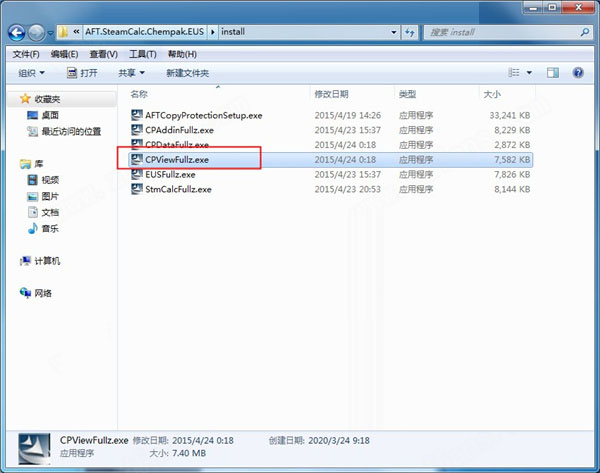600x473 pixels.
Task: Select the file name EUSFullz.exe
Action: [170, 175]
